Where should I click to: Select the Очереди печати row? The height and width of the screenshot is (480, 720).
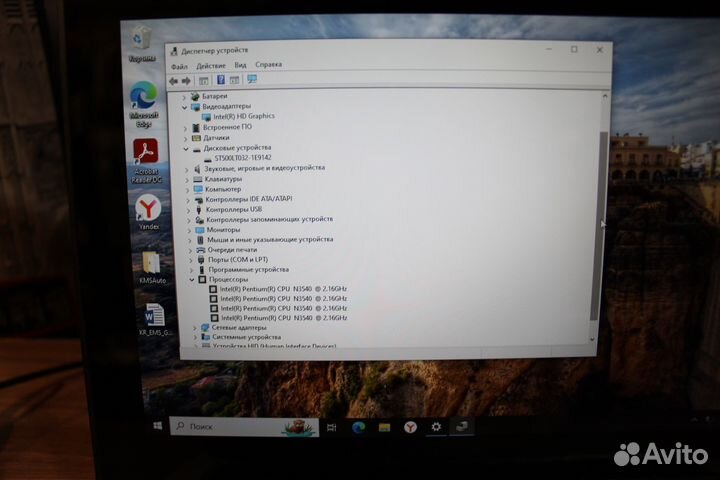(x=232, y=250)
